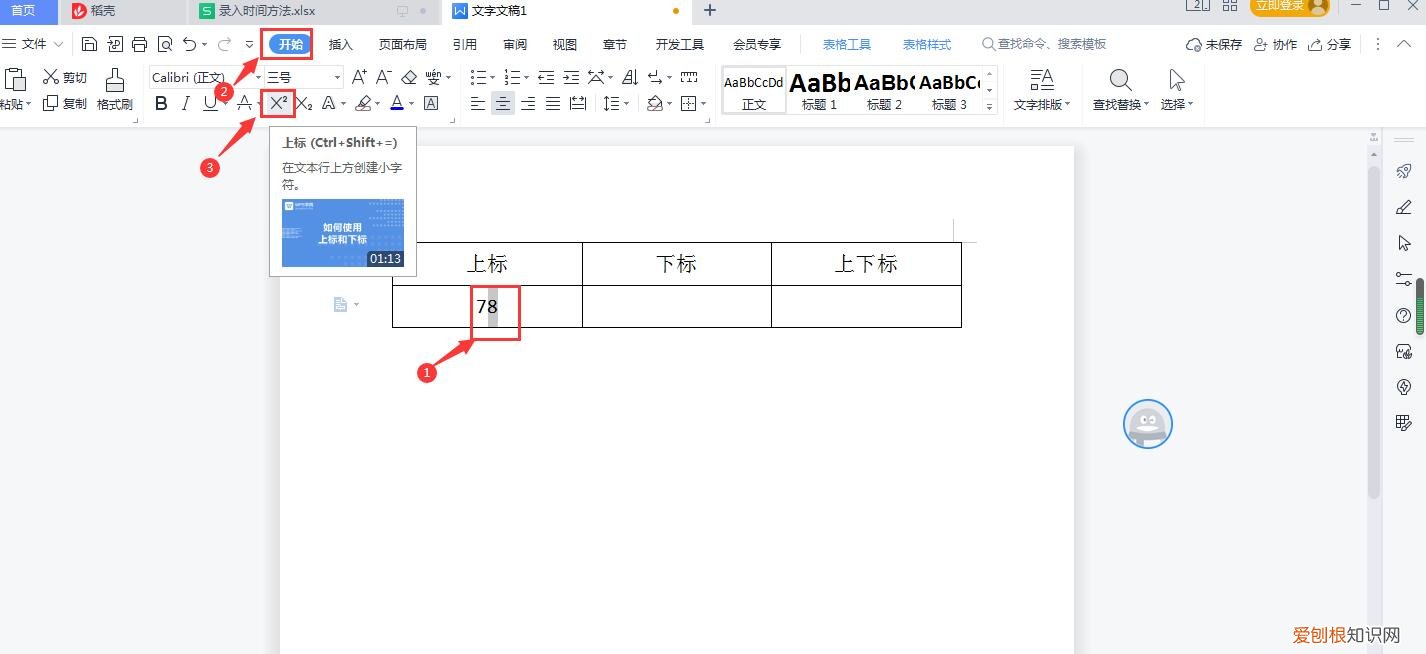Apply the current font color swatch
1426x654 pixels.
[x=397, y=103]
